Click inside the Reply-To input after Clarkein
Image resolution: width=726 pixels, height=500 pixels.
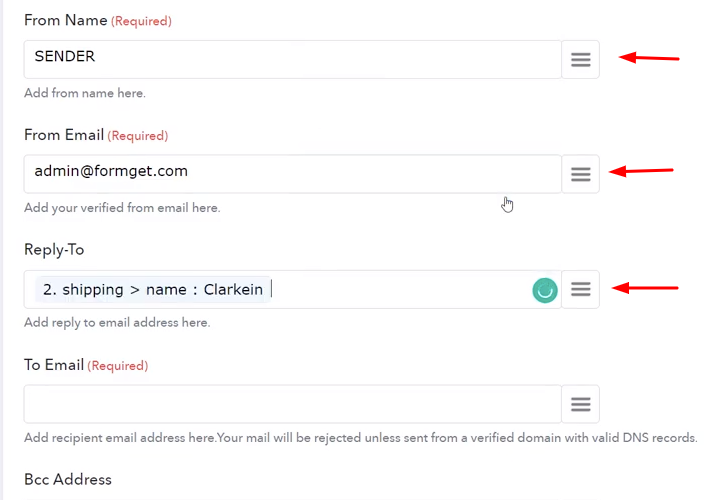click(398, 289)
